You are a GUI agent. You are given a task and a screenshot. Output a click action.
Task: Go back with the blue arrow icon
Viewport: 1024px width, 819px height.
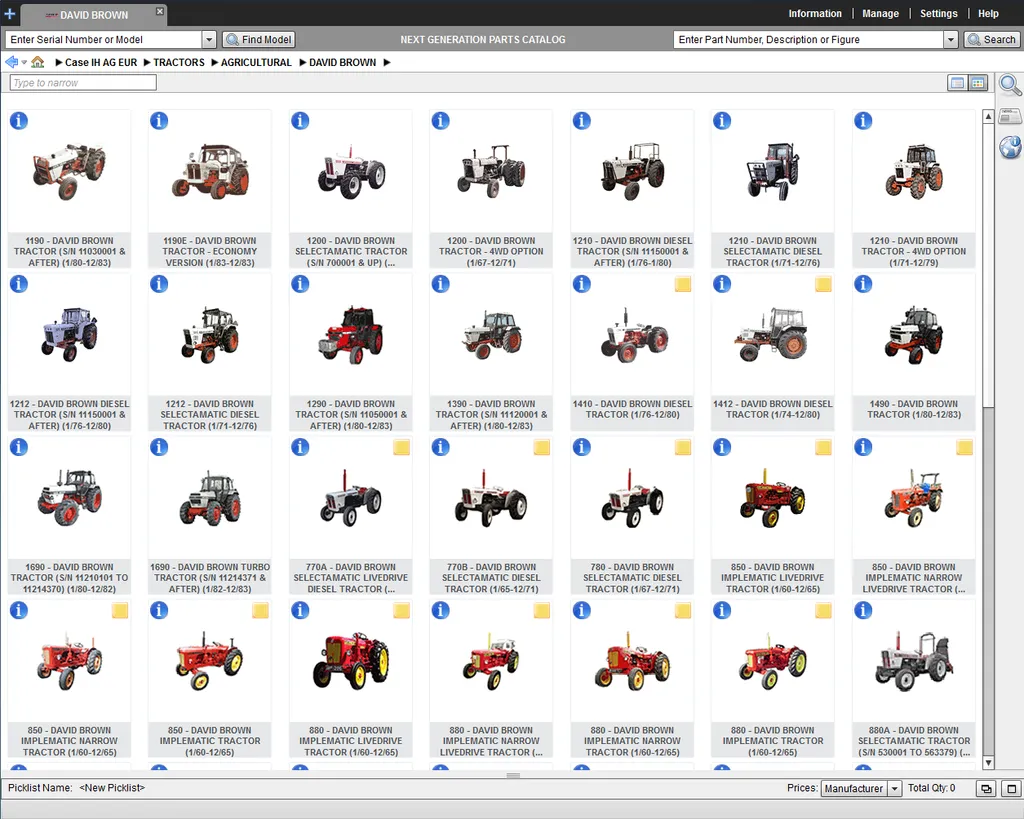pyautogui.click(x=11, y=62)
